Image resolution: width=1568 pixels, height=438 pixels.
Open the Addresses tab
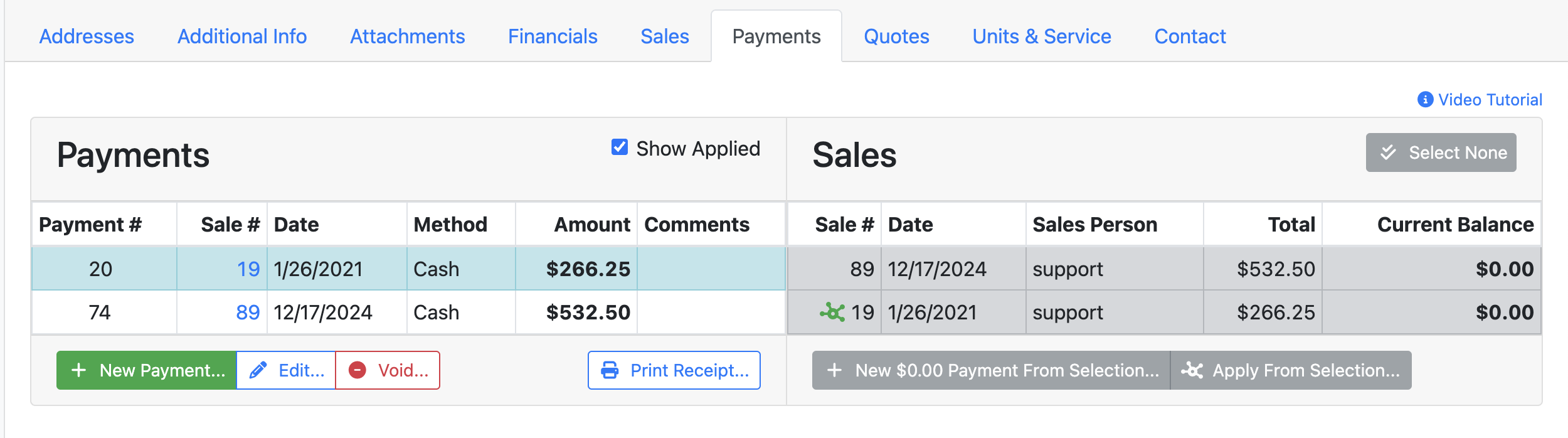click(x=87, y=36)
